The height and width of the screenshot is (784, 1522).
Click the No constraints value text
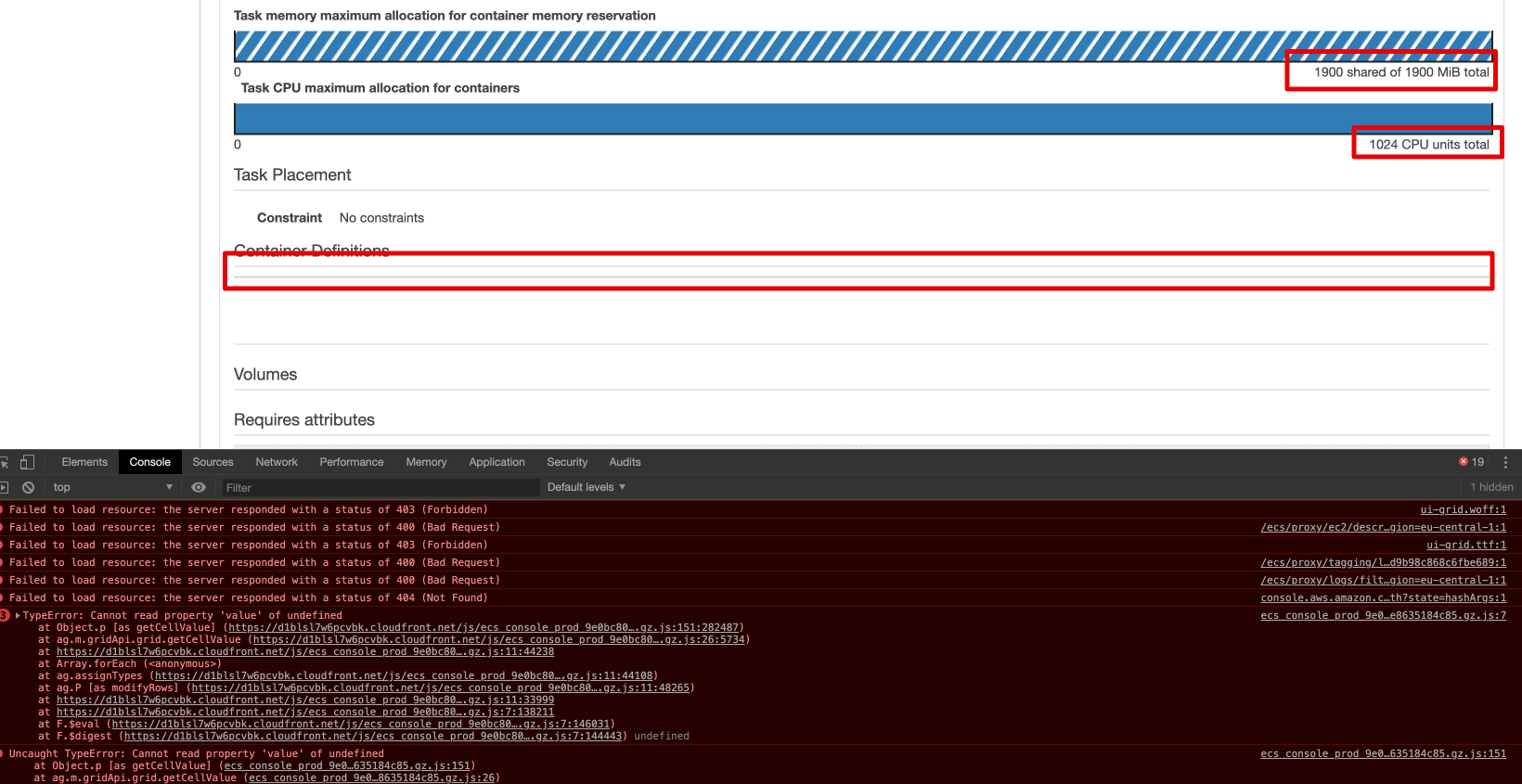coord(381,218)
